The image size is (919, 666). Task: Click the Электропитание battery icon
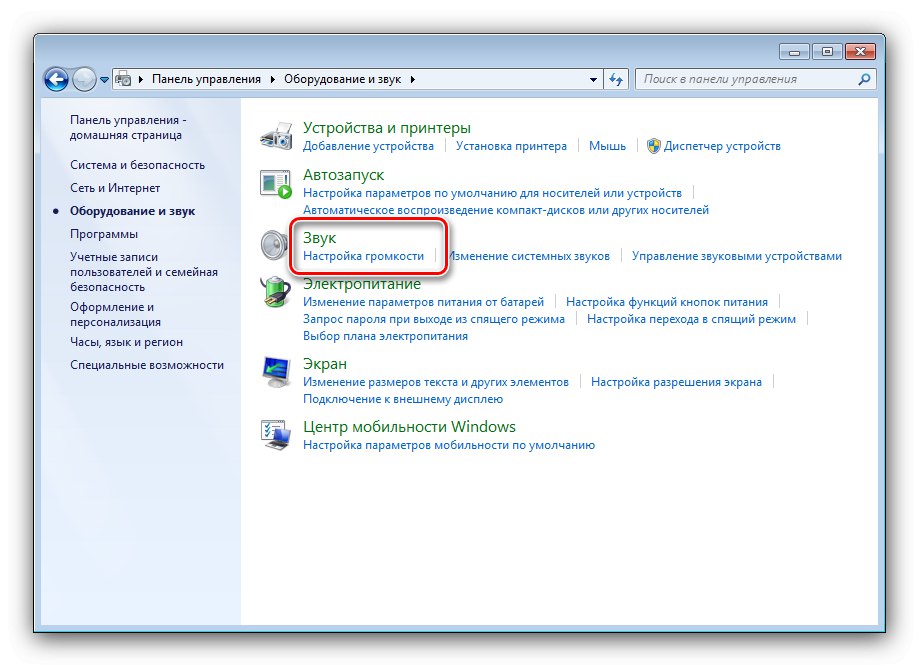pos(275,292)
